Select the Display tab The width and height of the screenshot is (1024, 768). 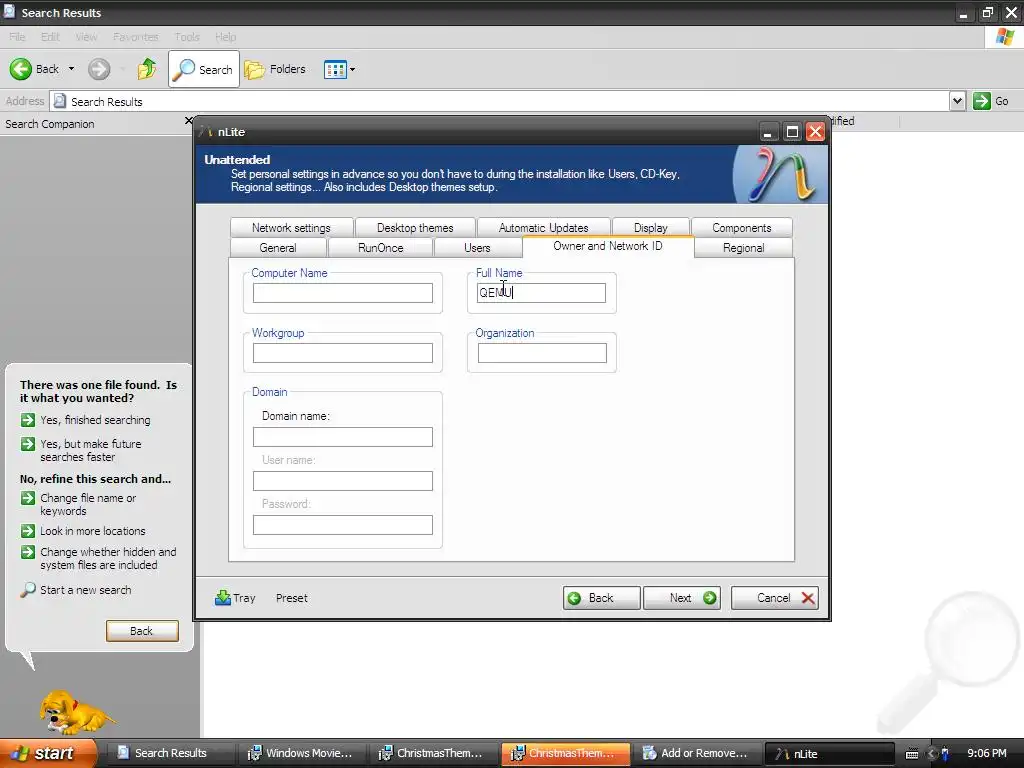[650, 227]
